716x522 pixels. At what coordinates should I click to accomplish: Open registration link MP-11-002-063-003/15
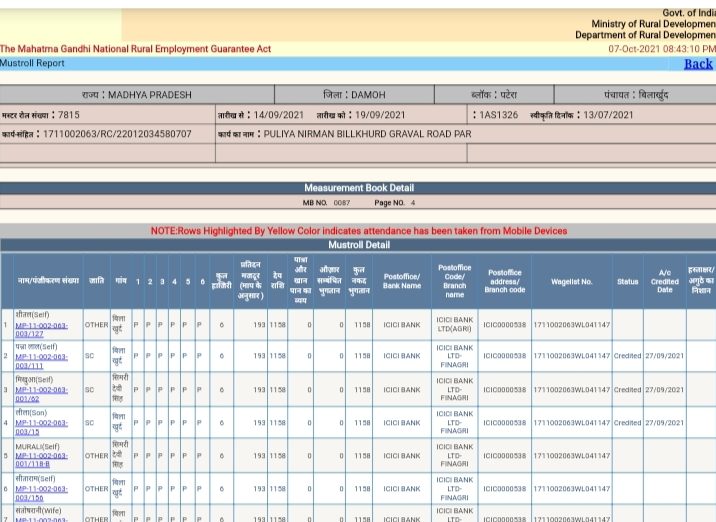tap(41, 427)
